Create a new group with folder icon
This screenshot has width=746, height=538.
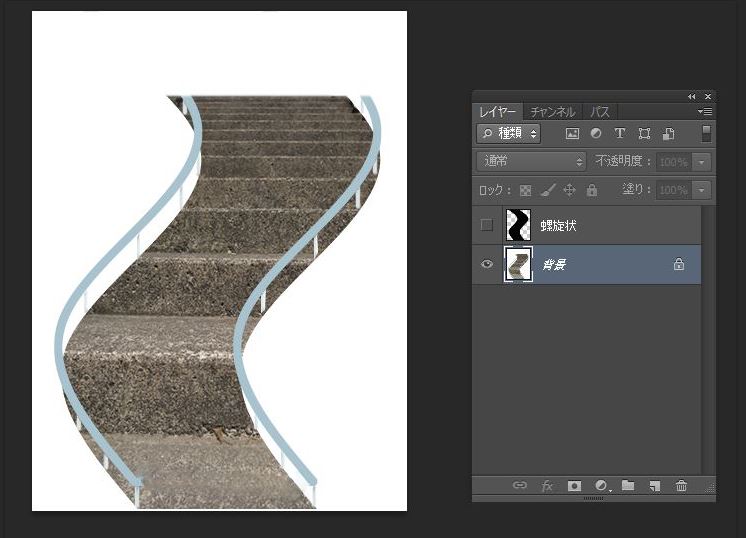tap(628, 486)
